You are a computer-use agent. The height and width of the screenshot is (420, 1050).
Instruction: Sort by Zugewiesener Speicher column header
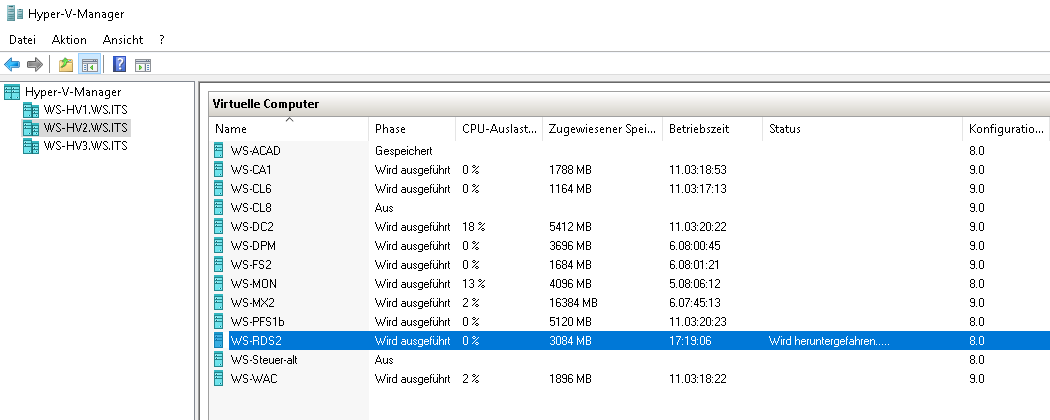603,129
